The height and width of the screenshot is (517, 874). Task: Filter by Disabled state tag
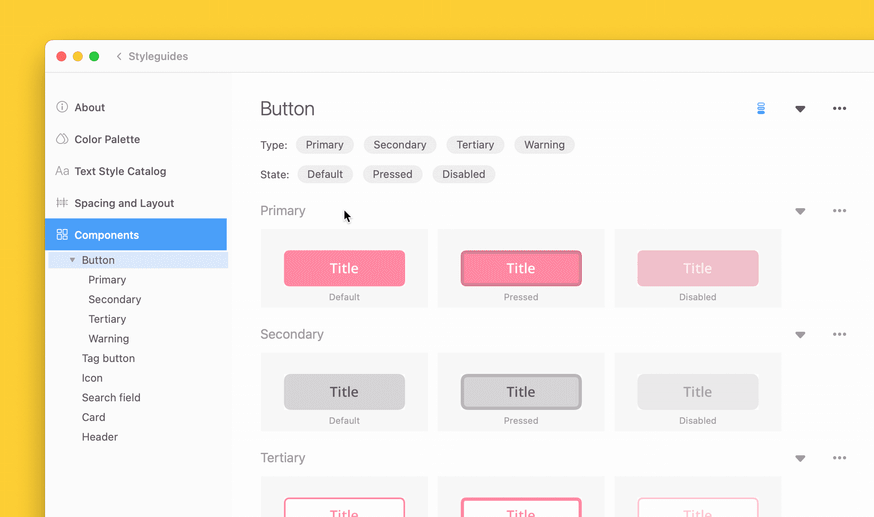tap(463, 174)
